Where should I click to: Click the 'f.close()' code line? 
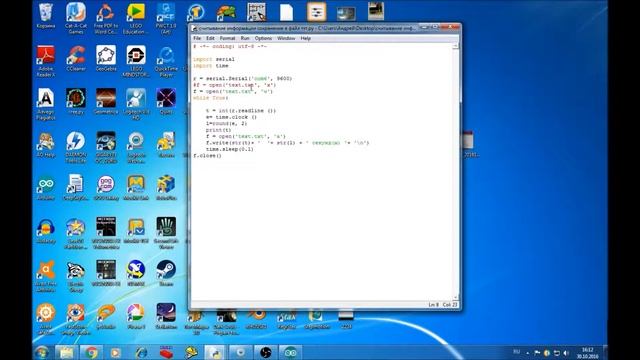pos(207,156)
